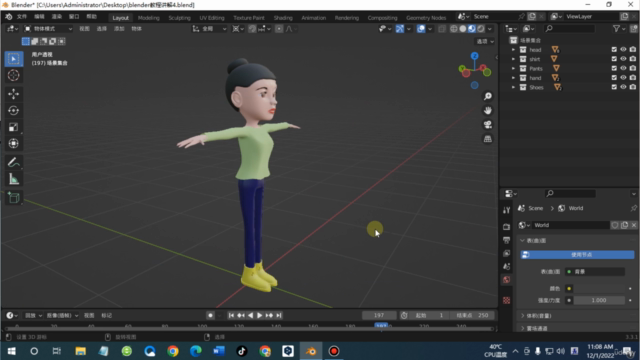The width and height of the screenshot is (640, 360).
Task: Expand the Shoes collection in outliner
Action: 513,87
